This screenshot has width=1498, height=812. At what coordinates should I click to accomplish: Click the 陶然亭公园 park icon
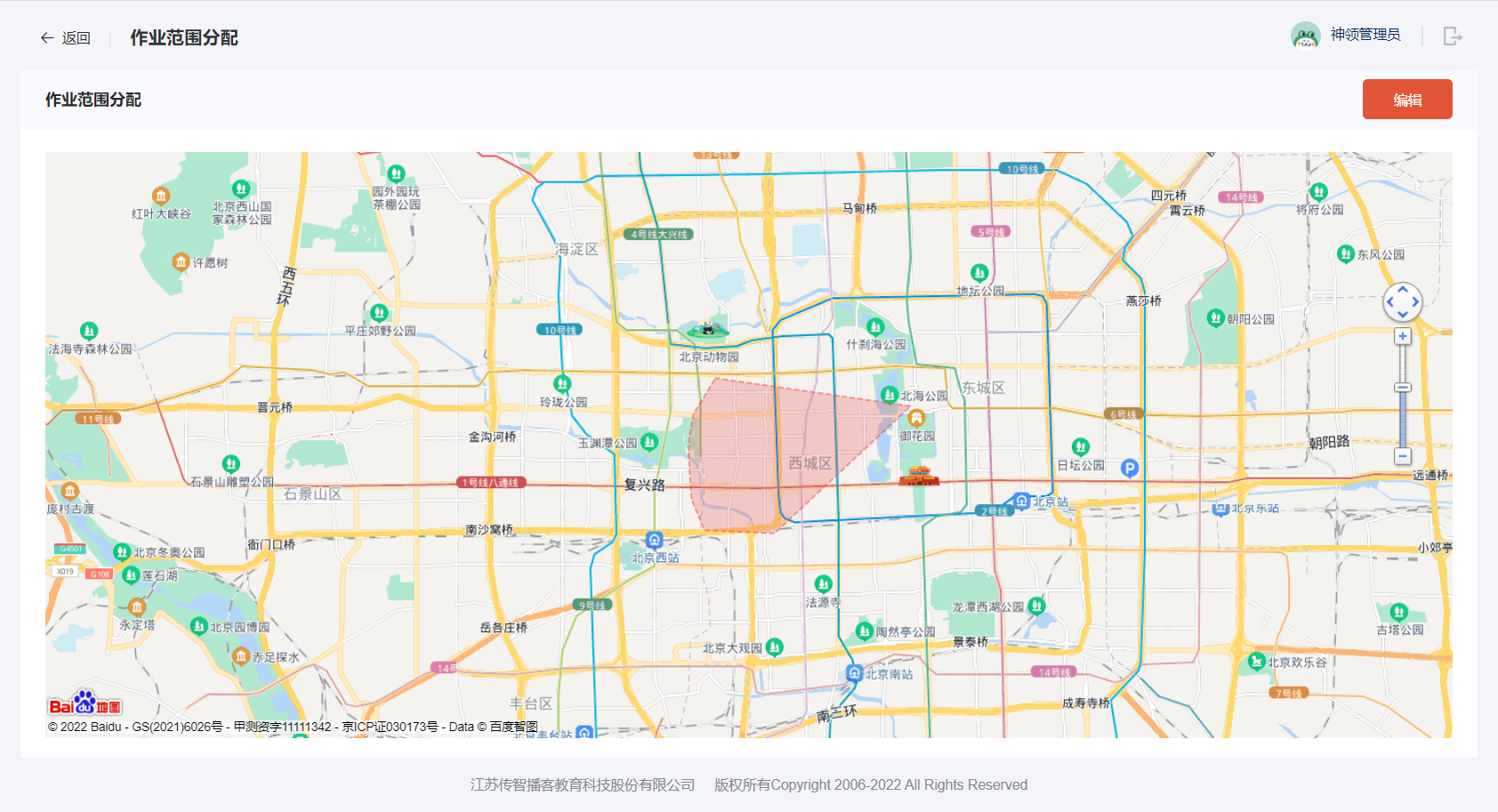coord(864,631)
